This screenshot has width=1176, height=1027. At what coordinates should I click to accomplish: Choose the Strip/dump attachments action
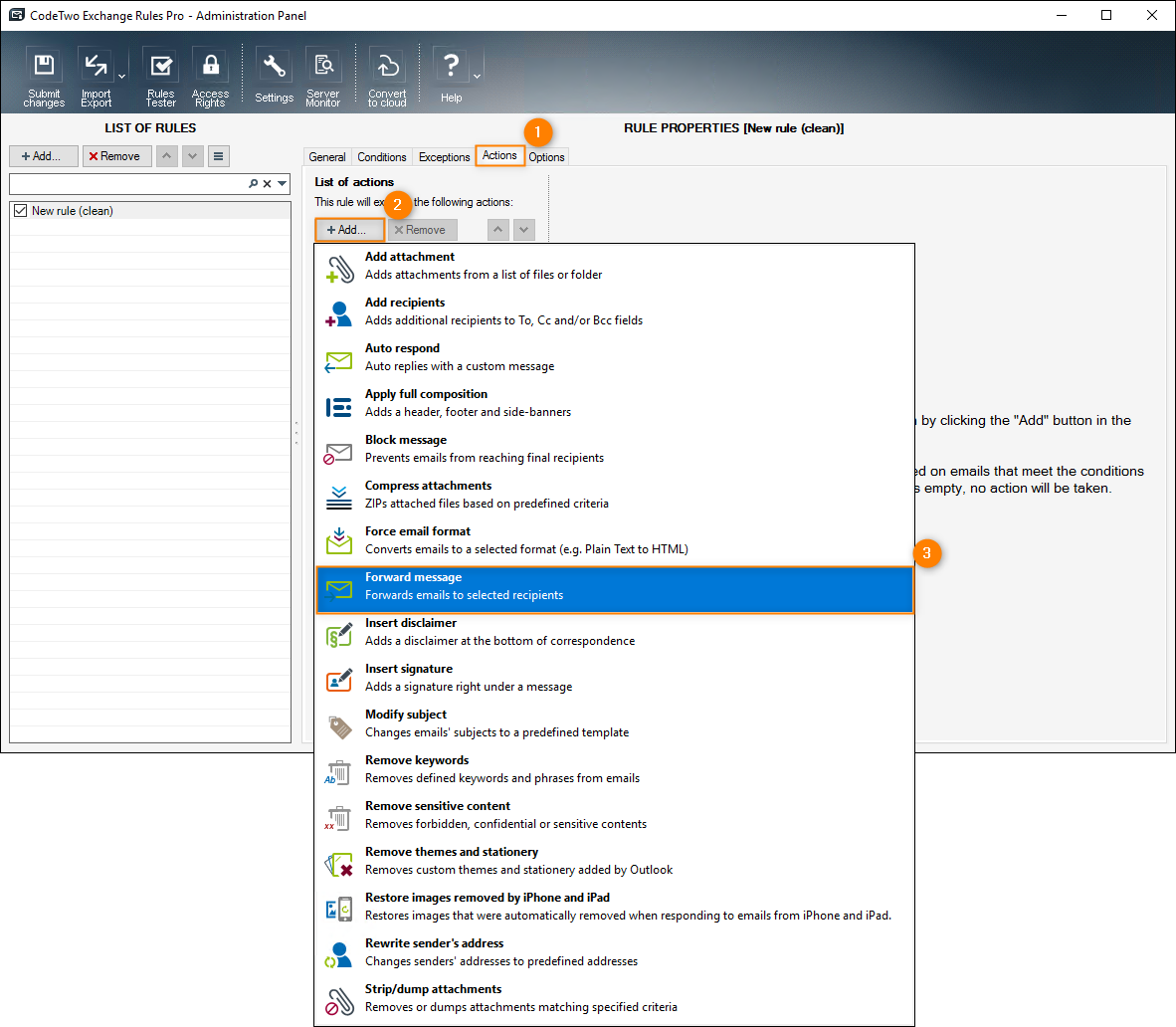click(614, 998)
